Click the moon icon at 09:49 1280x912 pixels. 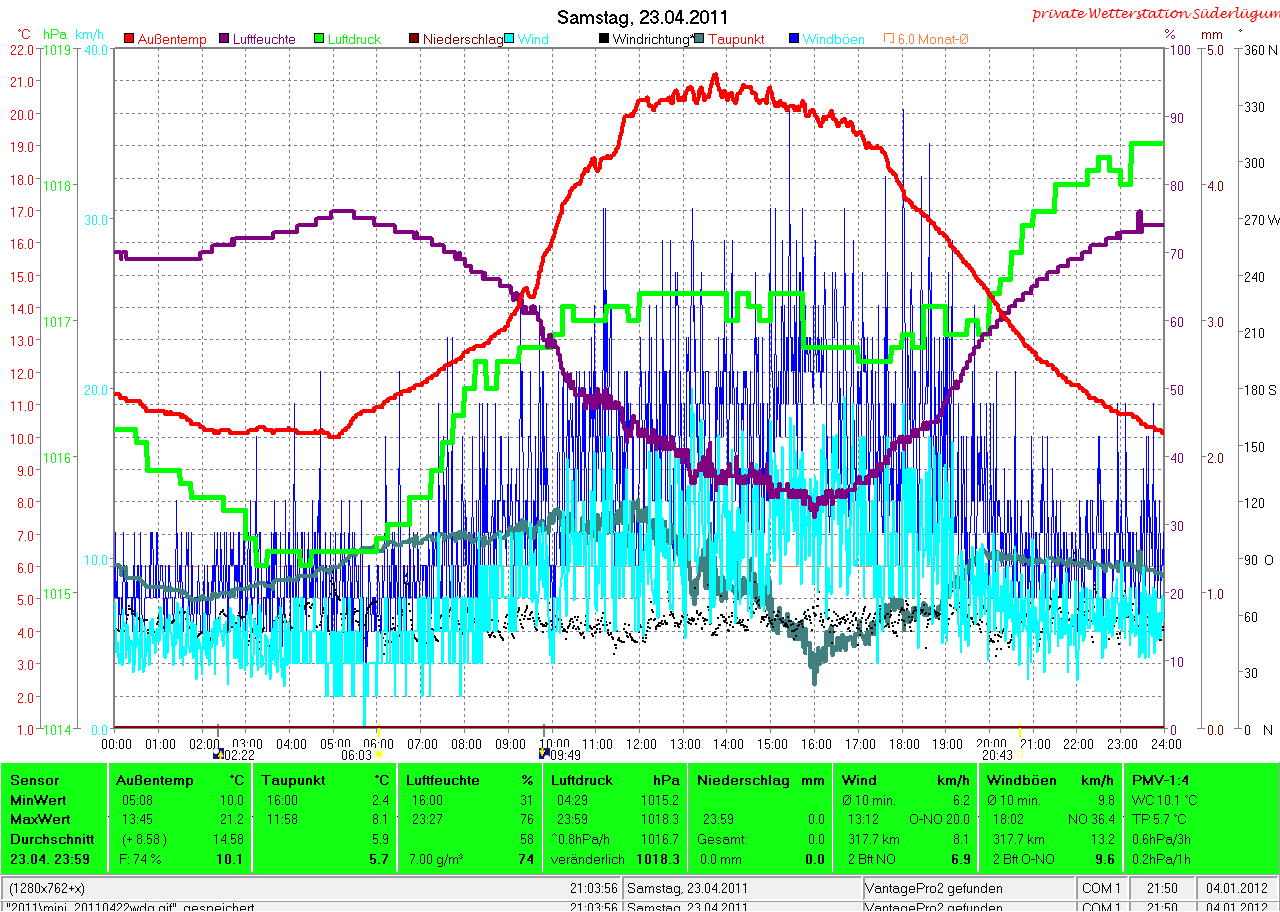coord(543,754)
